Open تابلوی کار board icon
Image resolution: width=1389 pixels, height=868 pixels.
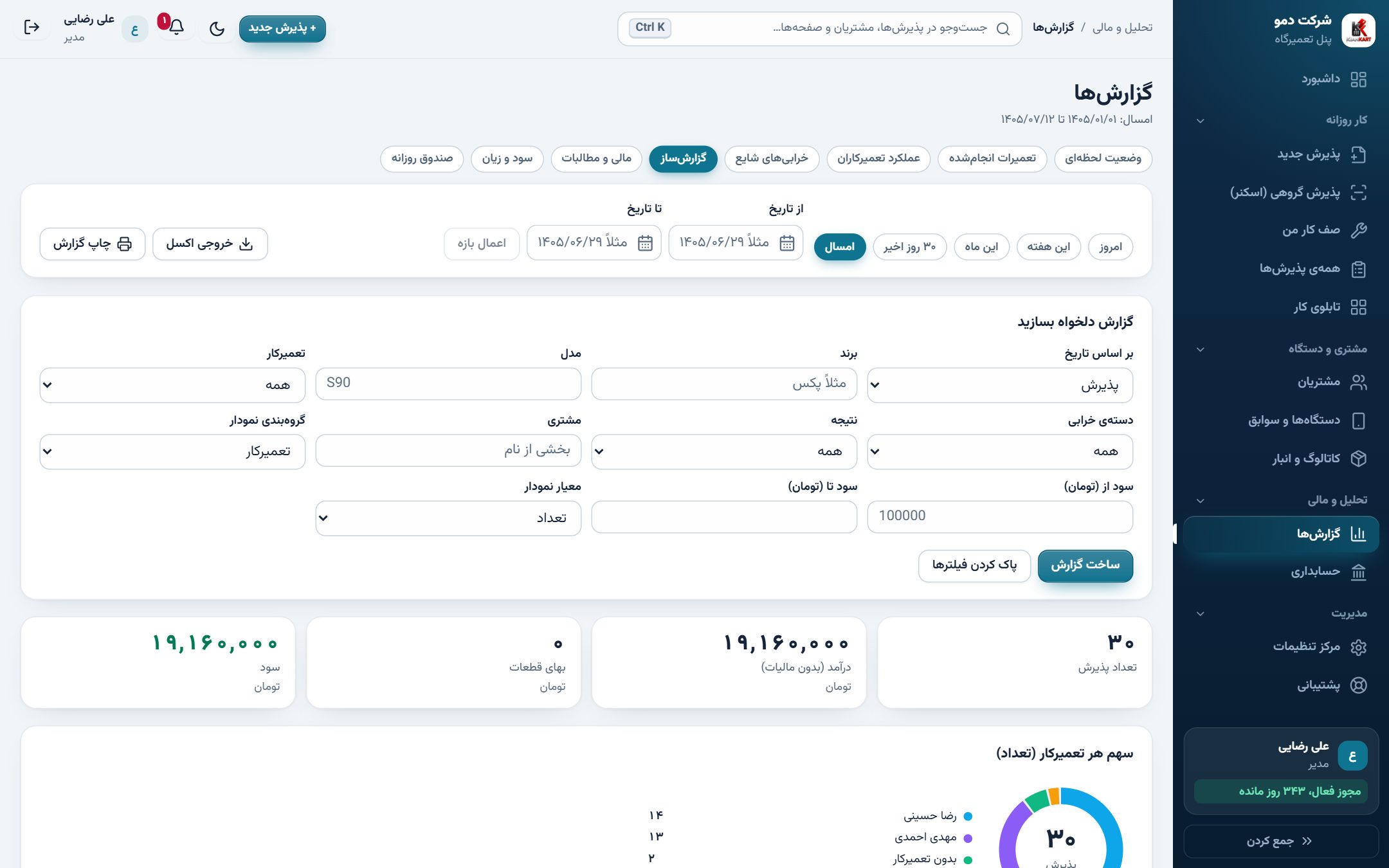(1358, 307)
